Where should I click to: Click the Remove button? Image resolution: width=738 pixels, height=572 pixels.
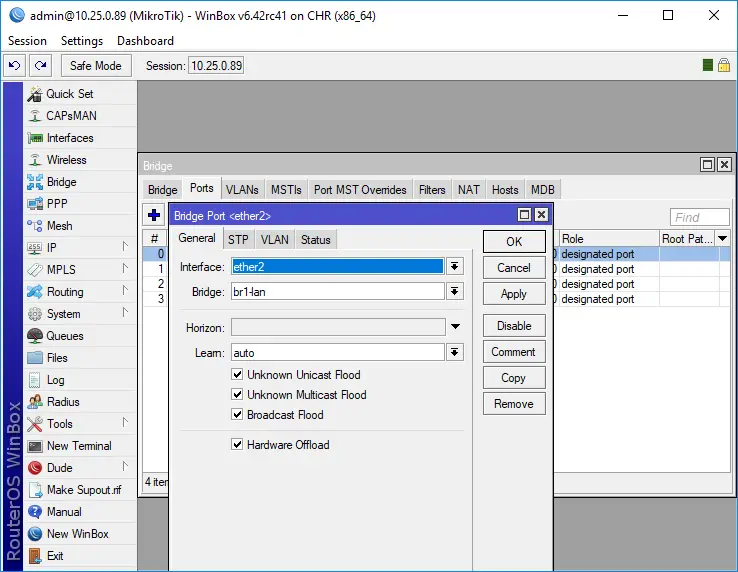[x=514, y=404]
